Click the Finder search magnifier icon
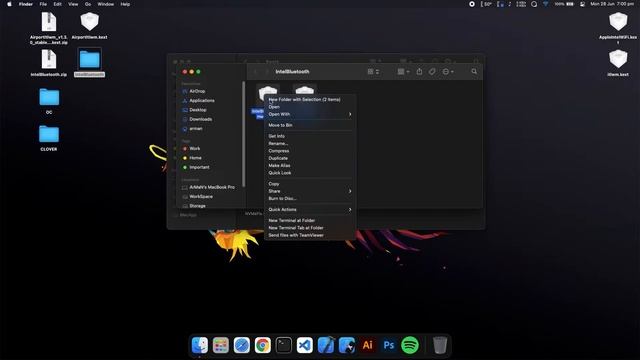 [474, 71]
